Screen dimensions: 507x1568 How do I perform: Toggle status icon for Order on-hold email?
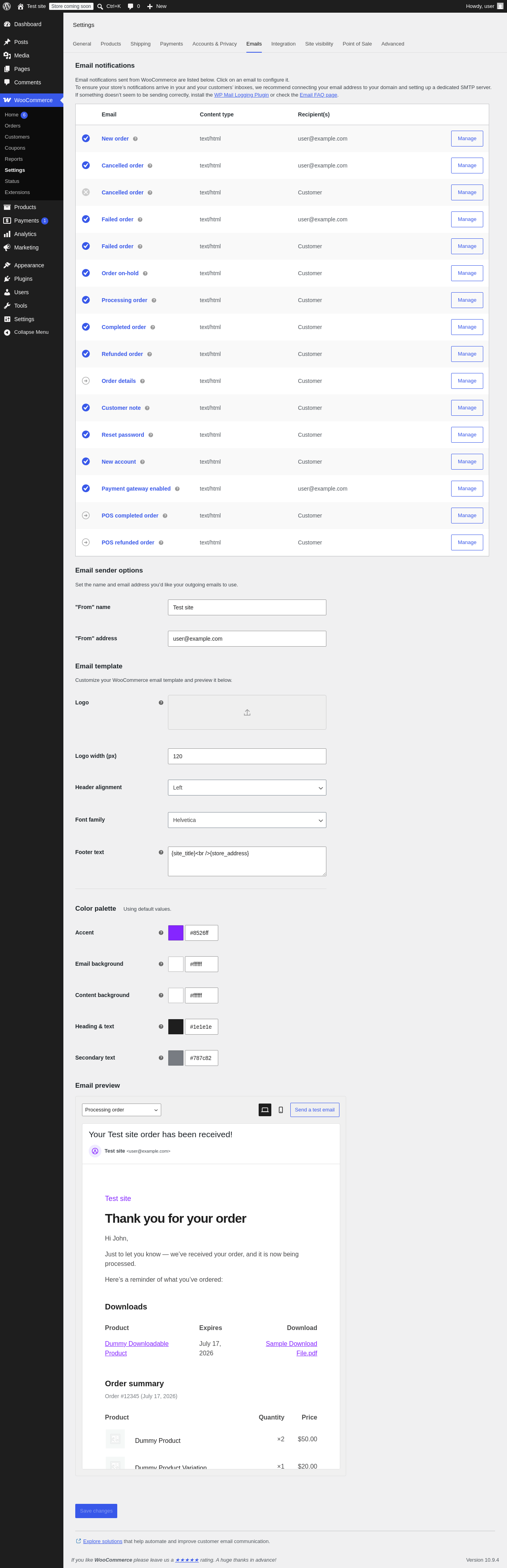click(x=86, y=273)
